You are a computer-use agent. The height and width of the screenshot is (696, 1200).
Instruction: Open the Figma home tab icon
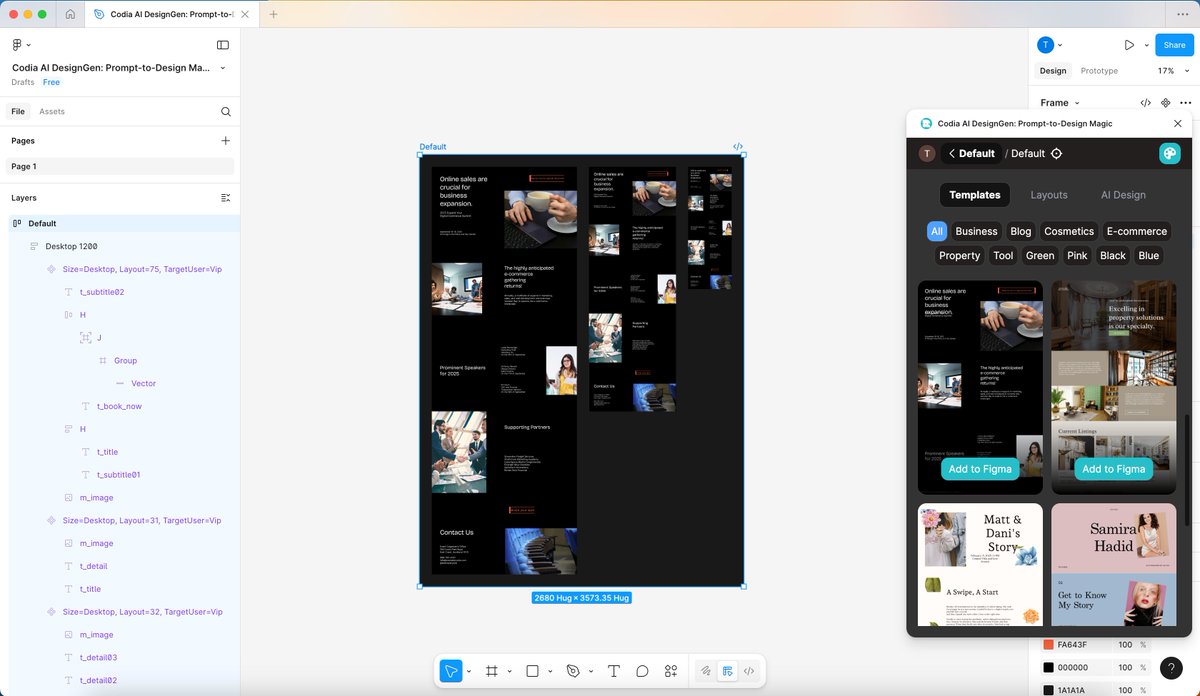70,14
